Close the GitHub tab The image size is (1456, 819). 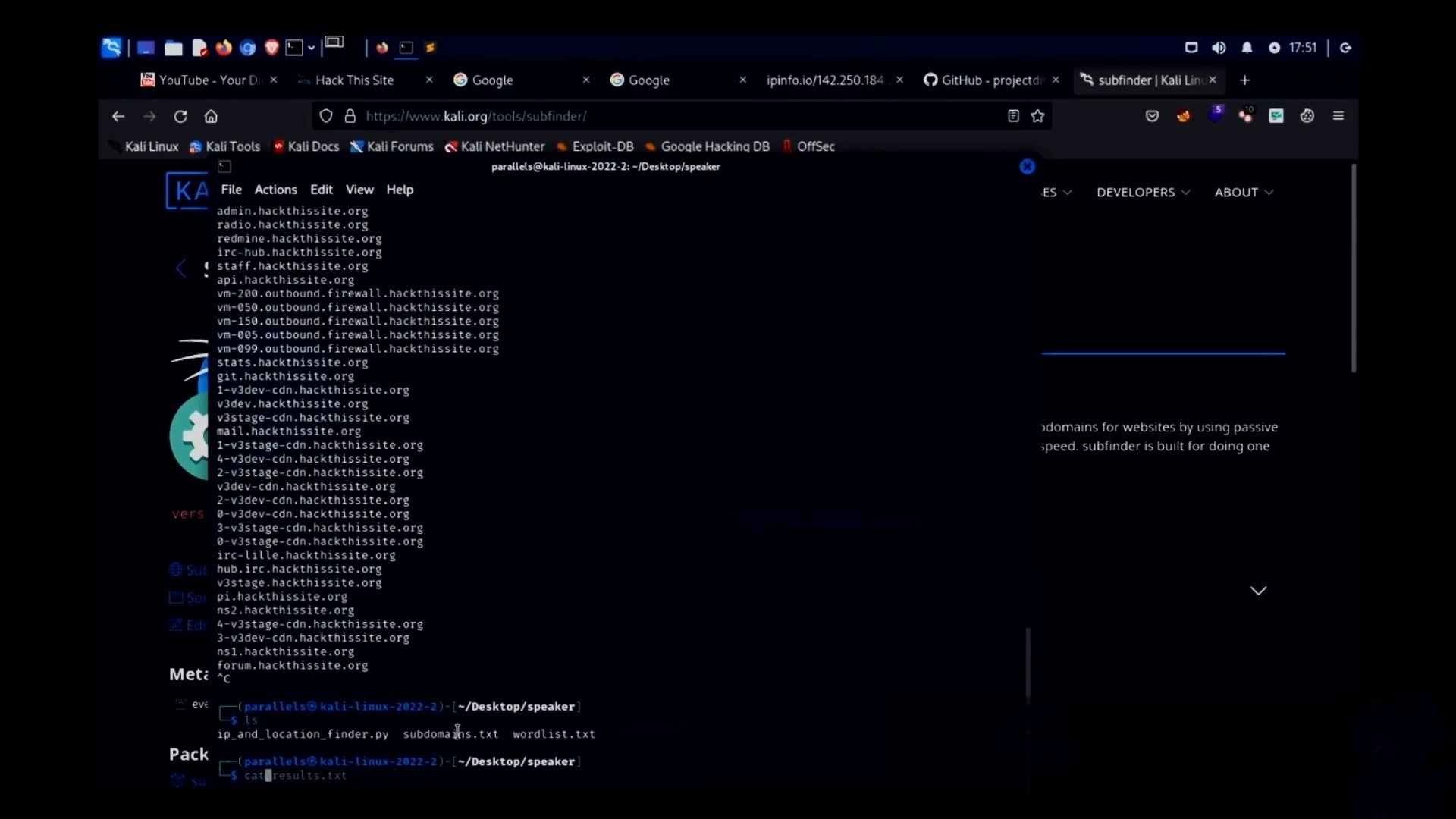pyautogui.click(x=1056, y=80)
